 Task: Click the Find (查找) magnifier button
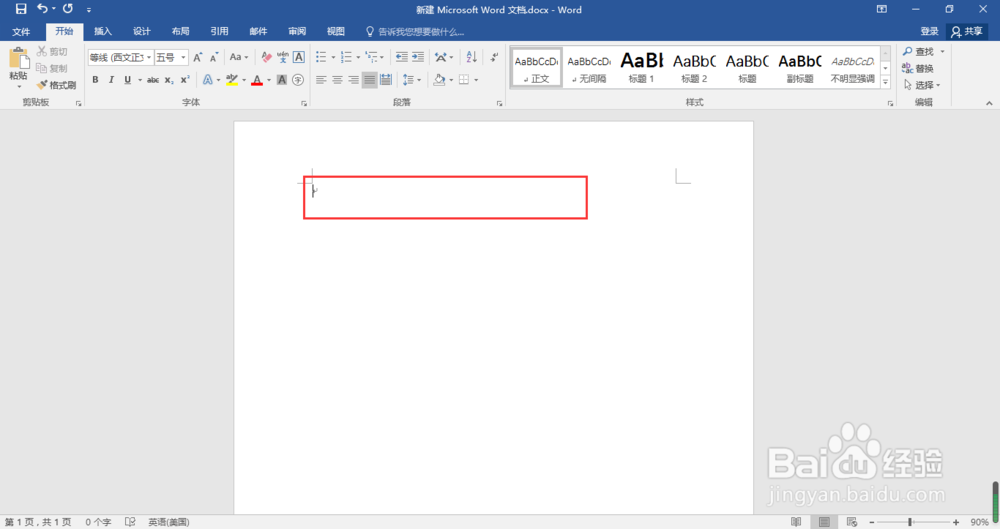coord(918,52)
